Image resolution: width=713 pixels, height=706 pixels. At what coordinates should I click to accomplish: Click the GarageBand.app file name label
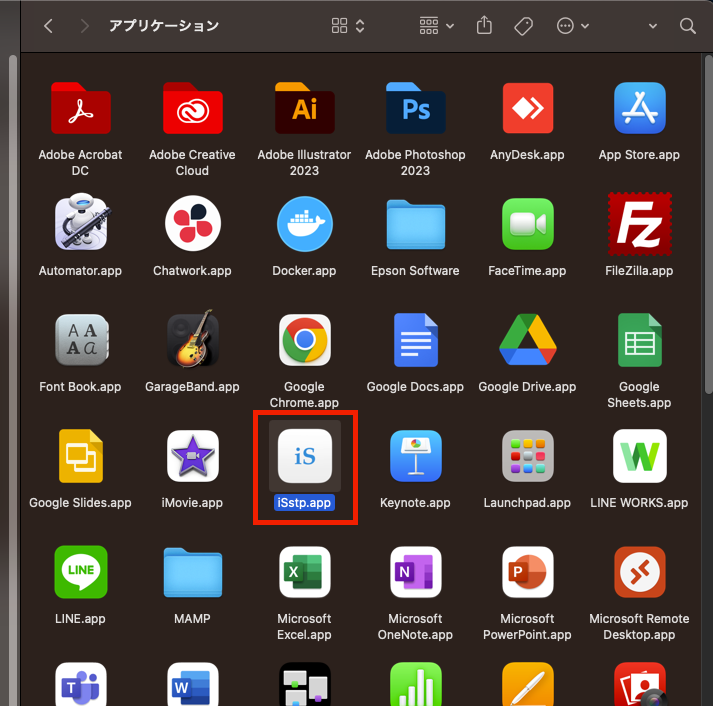point(192,387)
